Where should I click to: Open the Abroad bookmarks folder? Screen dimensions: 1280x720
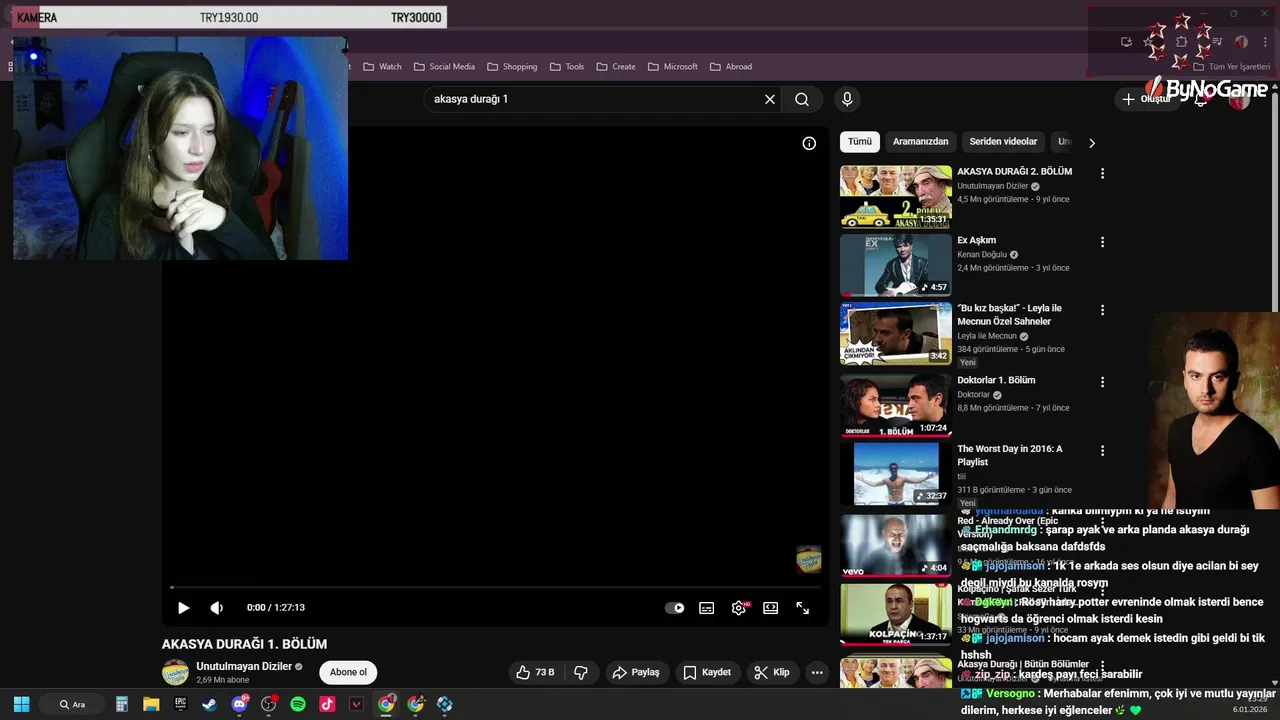(x=731, y=67)
